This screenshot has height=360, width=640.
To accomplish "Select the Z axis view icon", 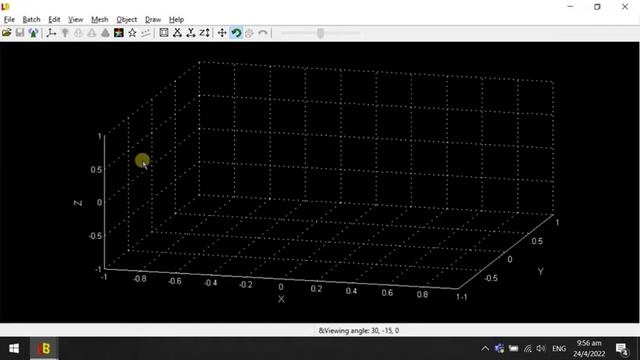I will click(x=204, y=33).
